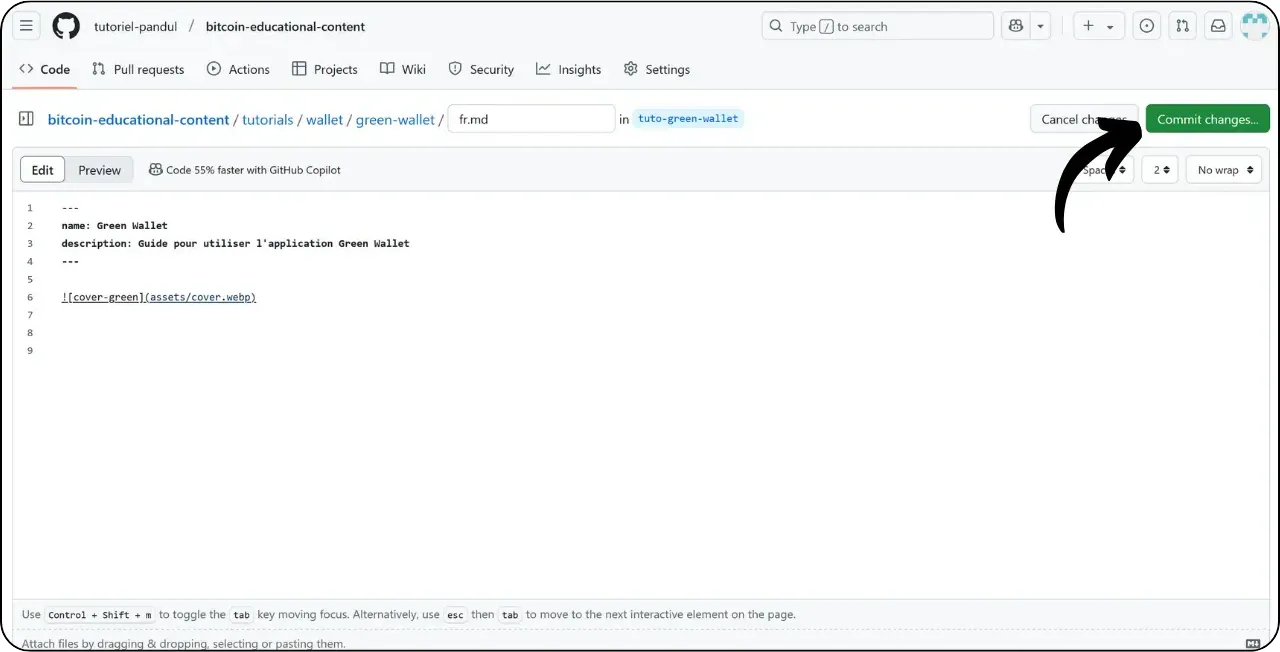The image size is (1280, 652).
Task: Switch to the Preview tab
Action: 99,169
